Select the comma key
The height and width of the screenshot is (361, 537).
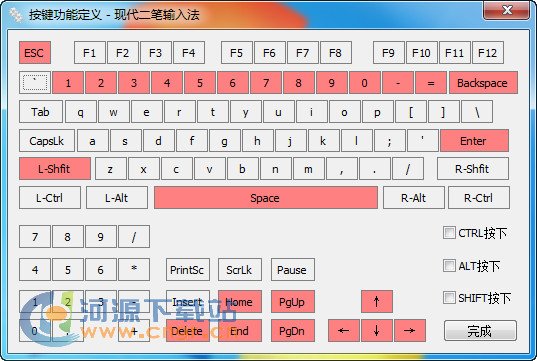pyautogui.click(x=342, y=169)
